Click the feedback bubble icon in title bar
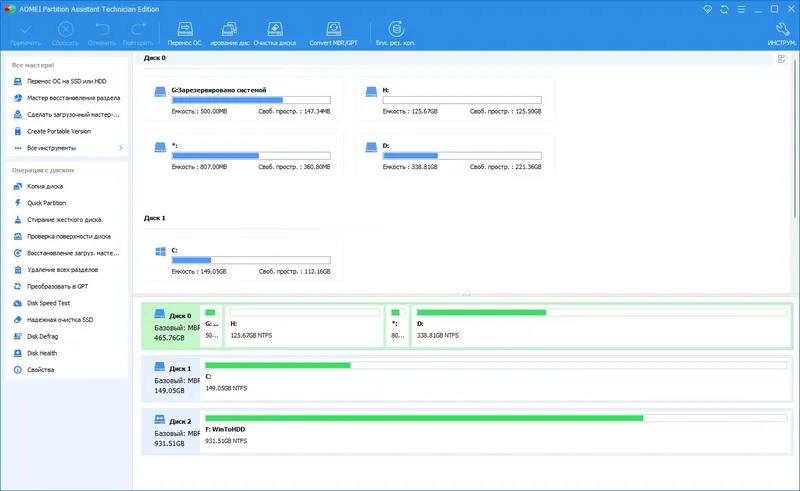Screen dimensions: 800x491 click(x=707, y=9)
